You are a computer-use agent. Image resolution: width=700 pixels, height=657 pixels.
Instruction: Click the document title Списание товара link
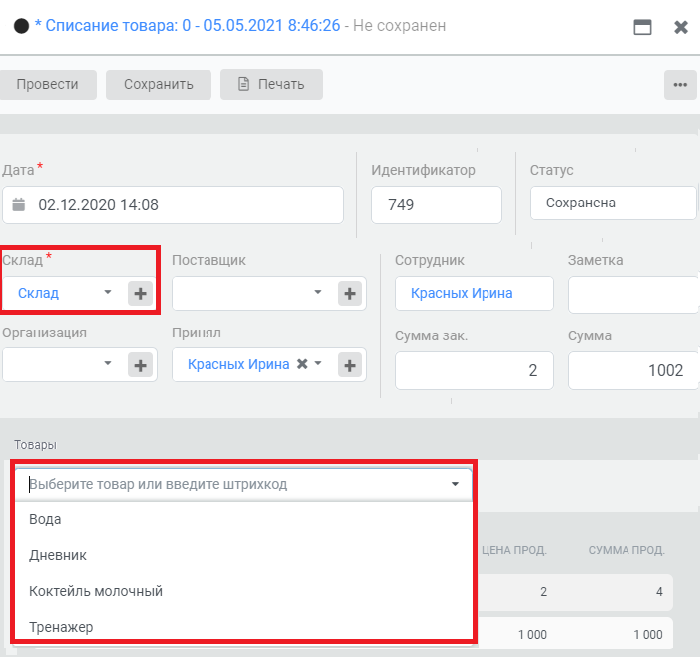point(188,26)
